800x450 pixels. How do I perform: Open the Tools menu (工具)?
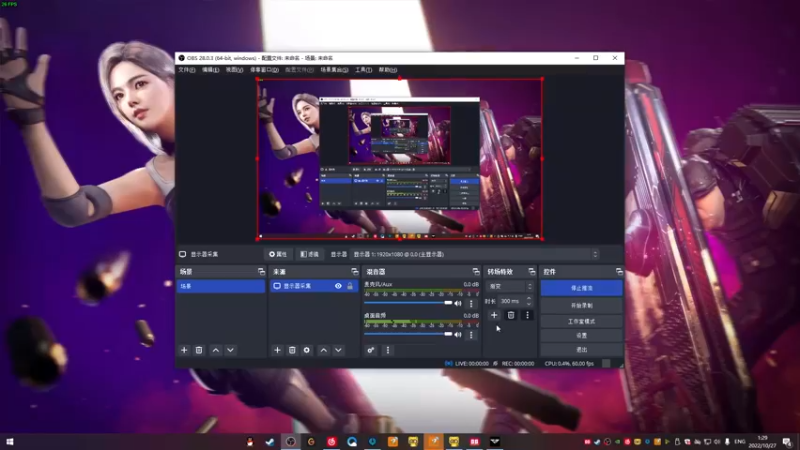tap(363, 70)
